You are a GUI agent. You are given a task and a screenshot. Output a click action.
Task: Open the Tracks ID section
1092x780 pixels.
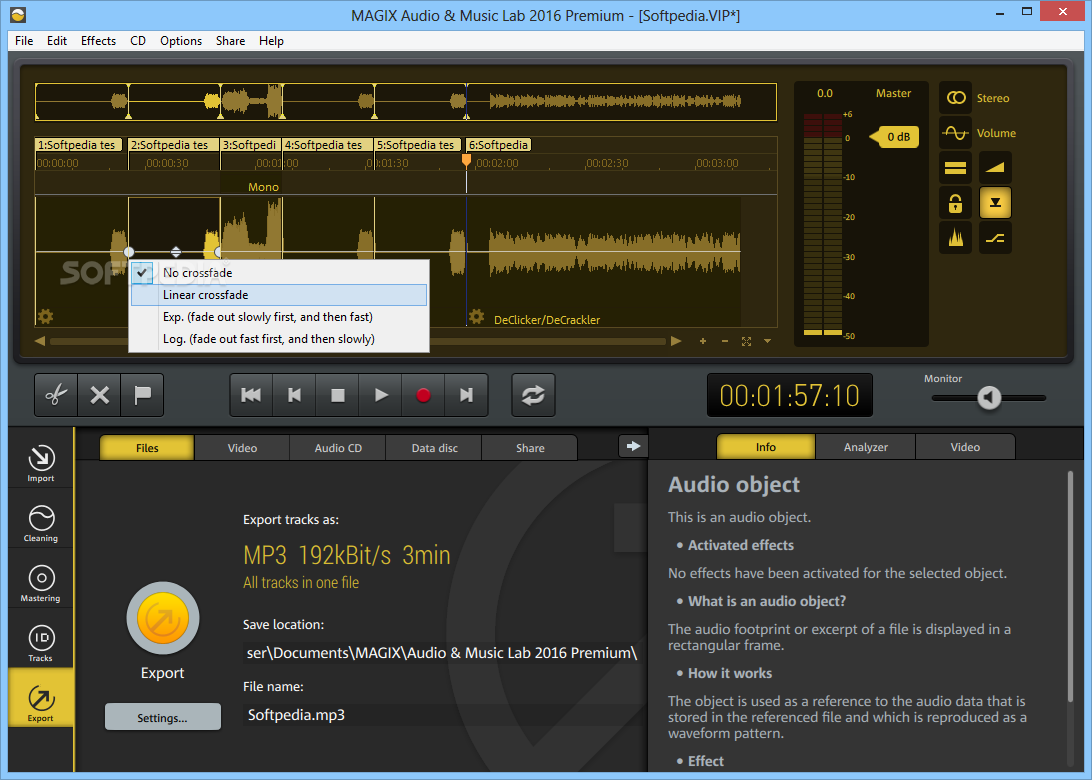(40, 643)
